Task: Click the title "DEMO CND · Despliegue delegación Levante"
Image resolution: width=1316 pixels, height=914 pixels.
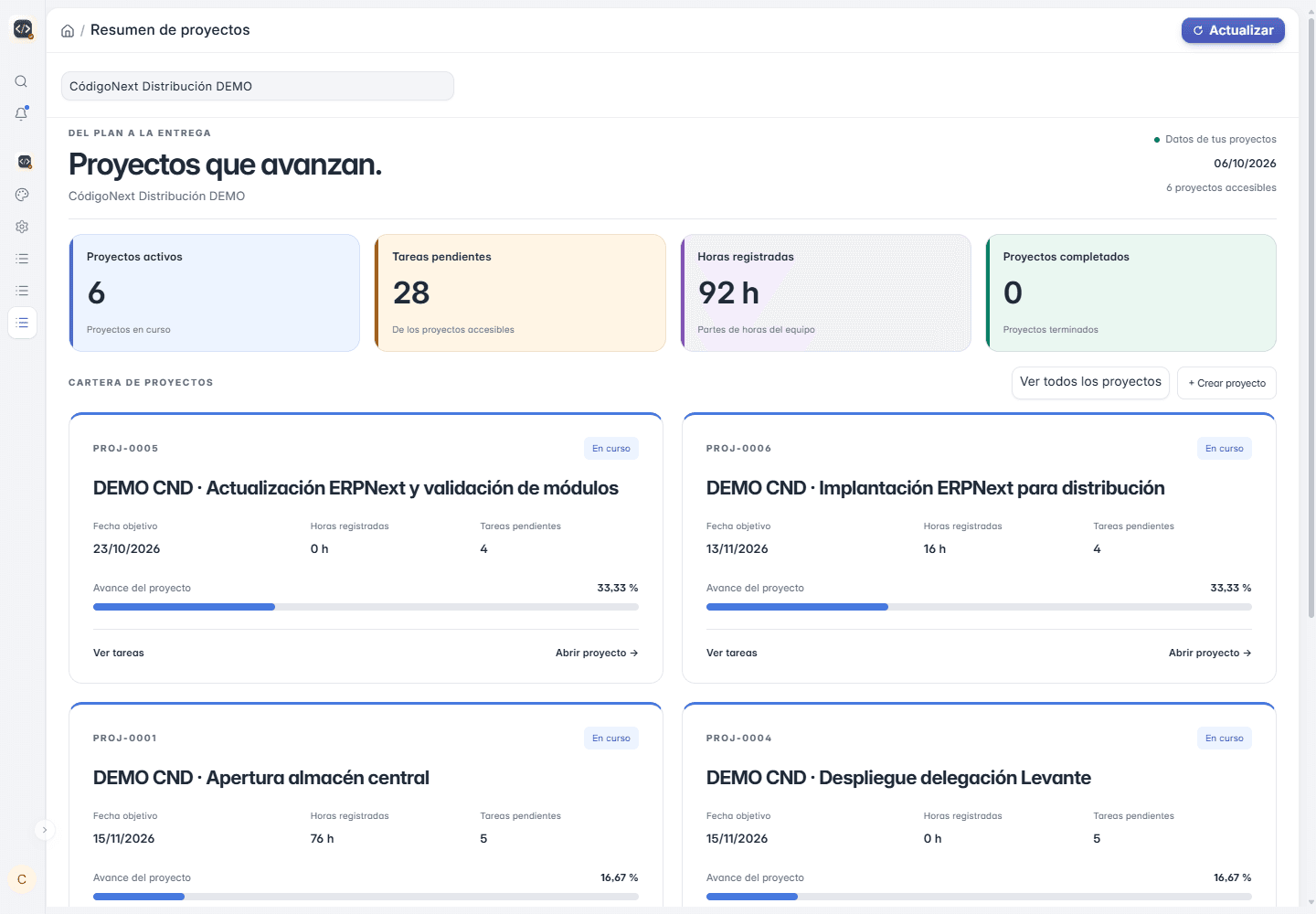Action: [x=898, y=778]
